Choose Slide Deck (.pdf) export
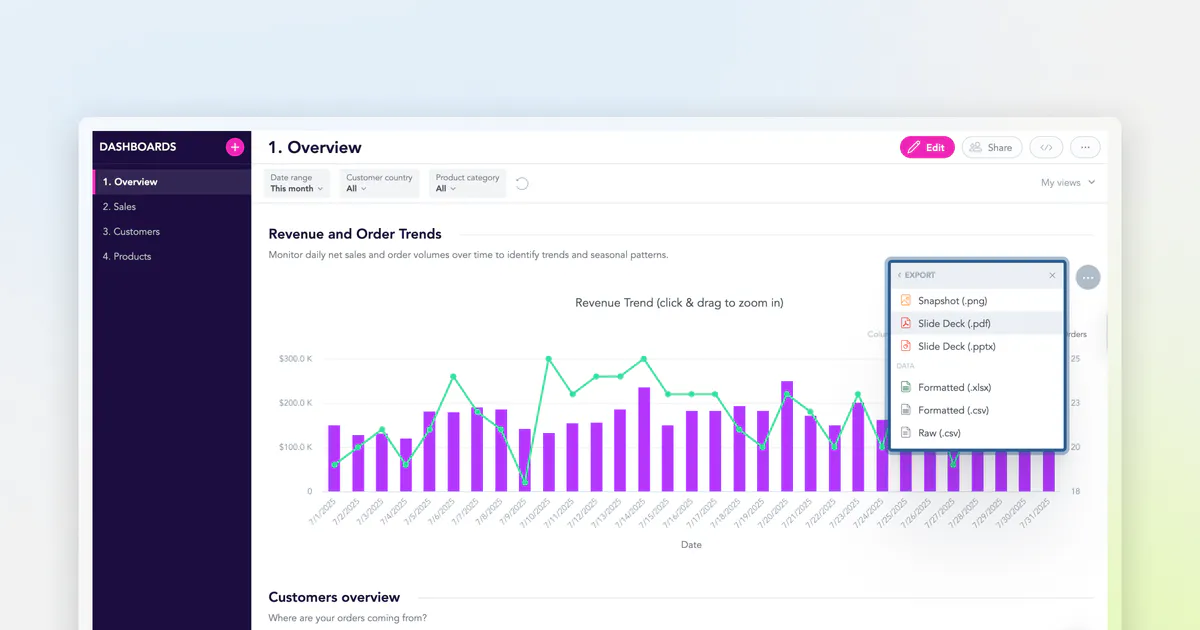Screen dimensions: 1200x630 [x=977, y=323]
